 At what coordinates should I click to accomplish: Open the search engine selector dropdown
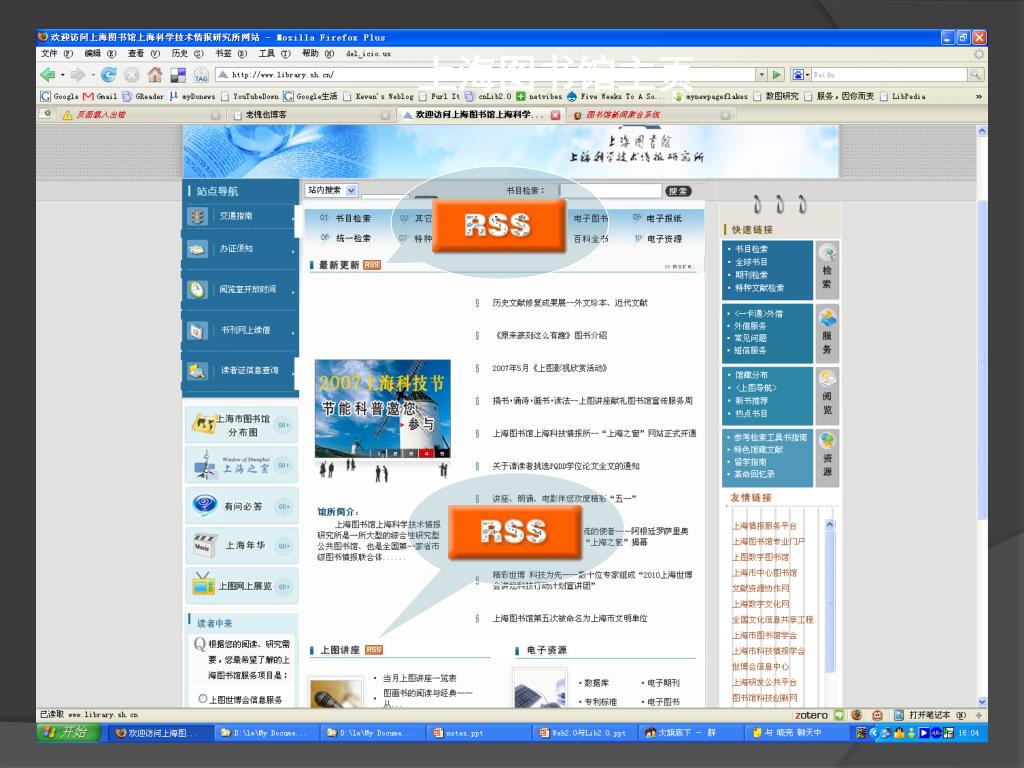[x=800, y=75]
